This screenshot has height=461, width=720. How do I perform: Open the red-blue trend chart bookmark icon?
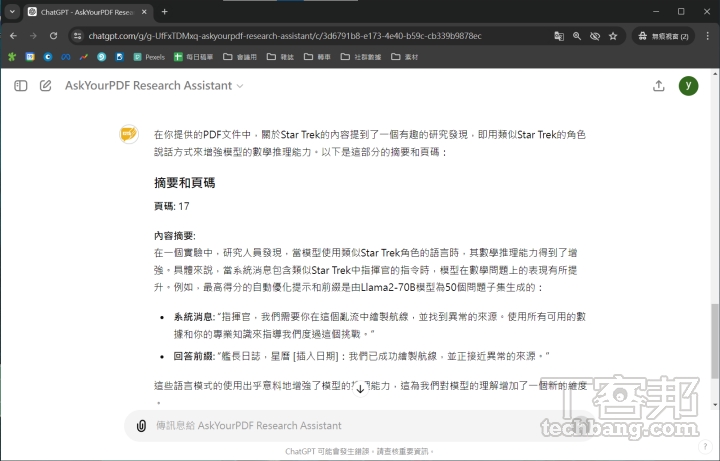(84, 57)
